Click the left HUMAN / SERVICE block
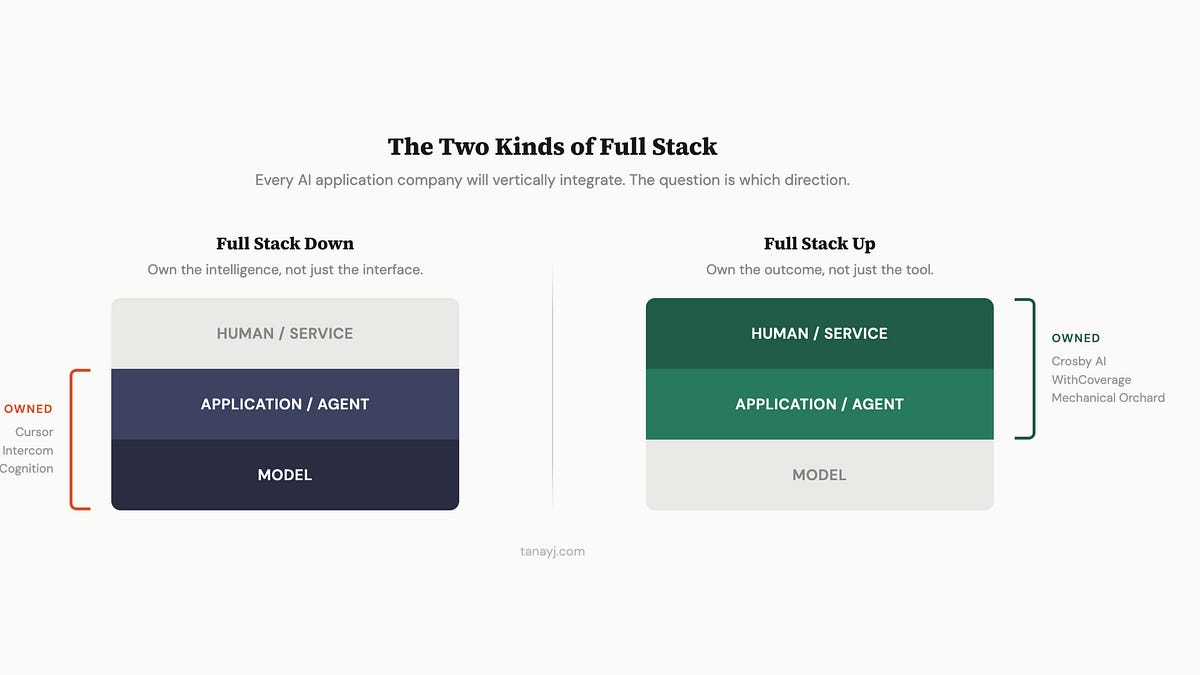This screenshot has height=675, width=1200. coord(285,333)
